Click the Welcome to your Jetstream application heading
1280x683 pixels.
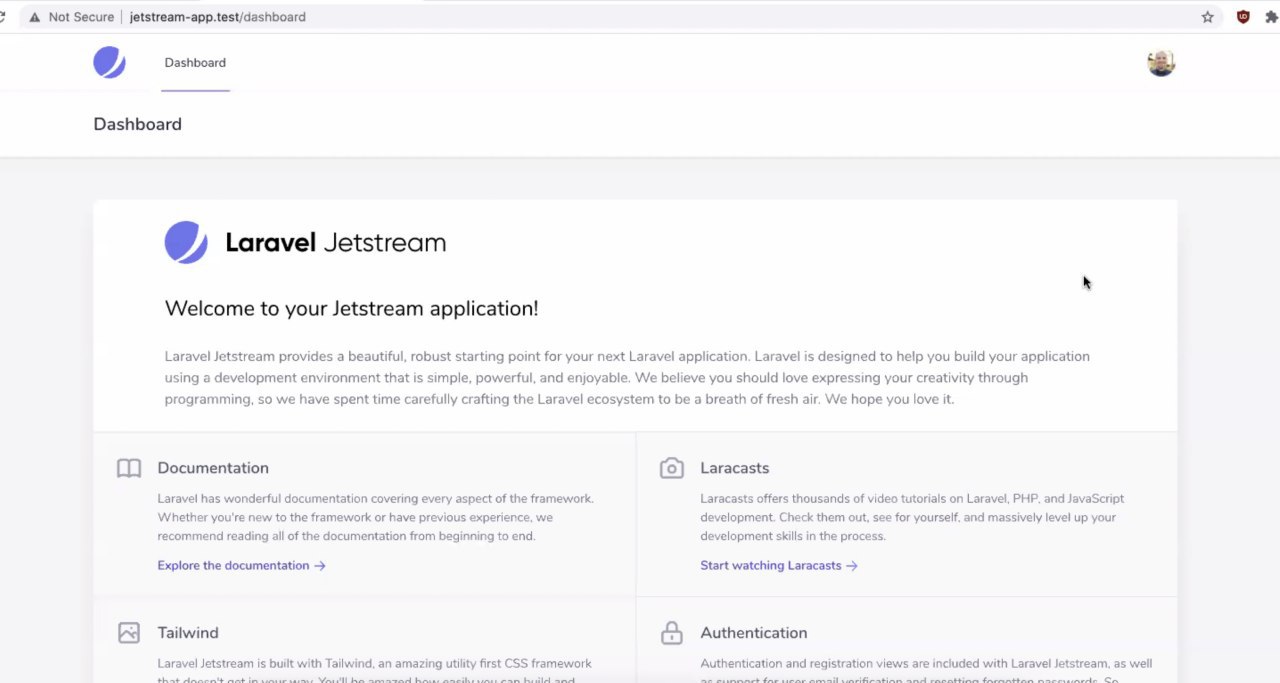coord(351,308)
